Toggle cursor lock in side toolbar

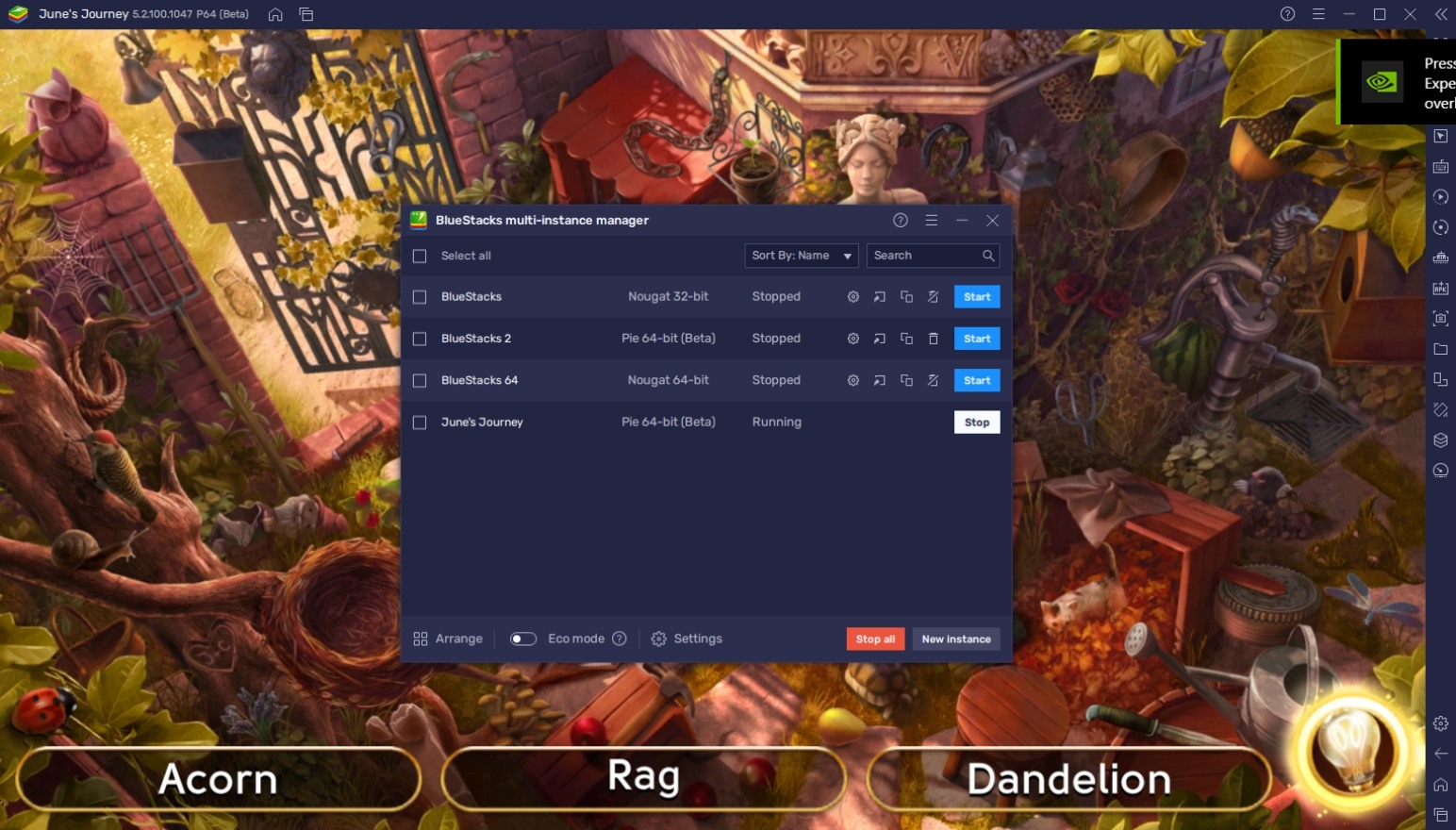[x=1441, y=137]
